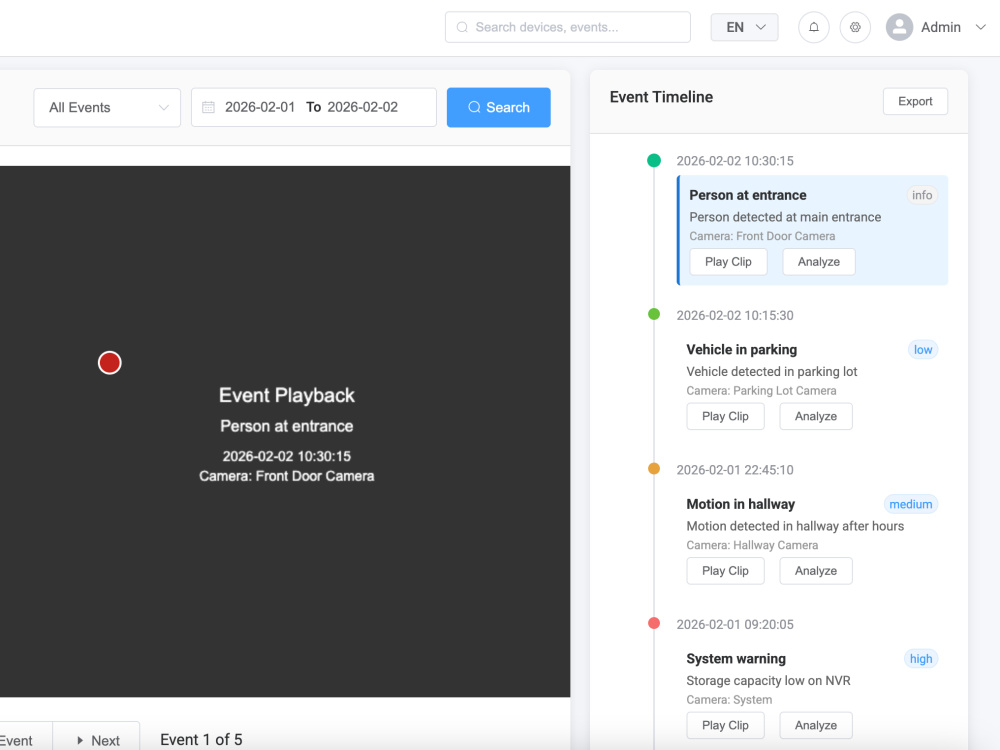Click the teal timeline dot at 10:30:15
1000x750 pixels.
pyautogui.click(x=654, y=161)
